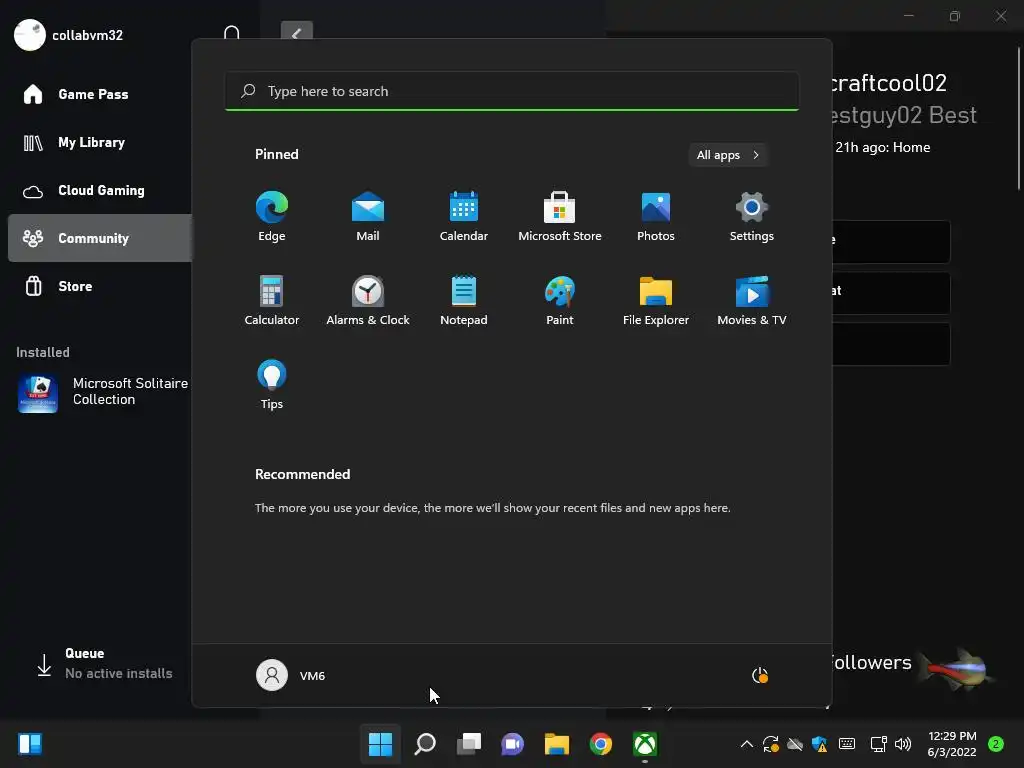Open Settings from pinned apps
The image size is (1024, 768).
752,216
